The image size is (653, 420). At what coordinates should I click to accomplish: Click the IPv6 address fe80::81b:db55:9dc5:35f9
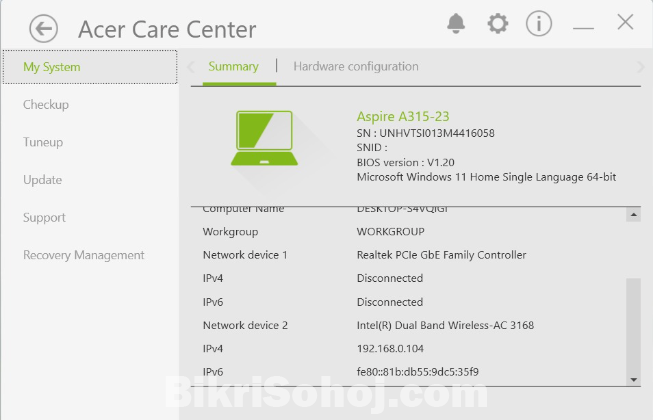coord(418,372)
